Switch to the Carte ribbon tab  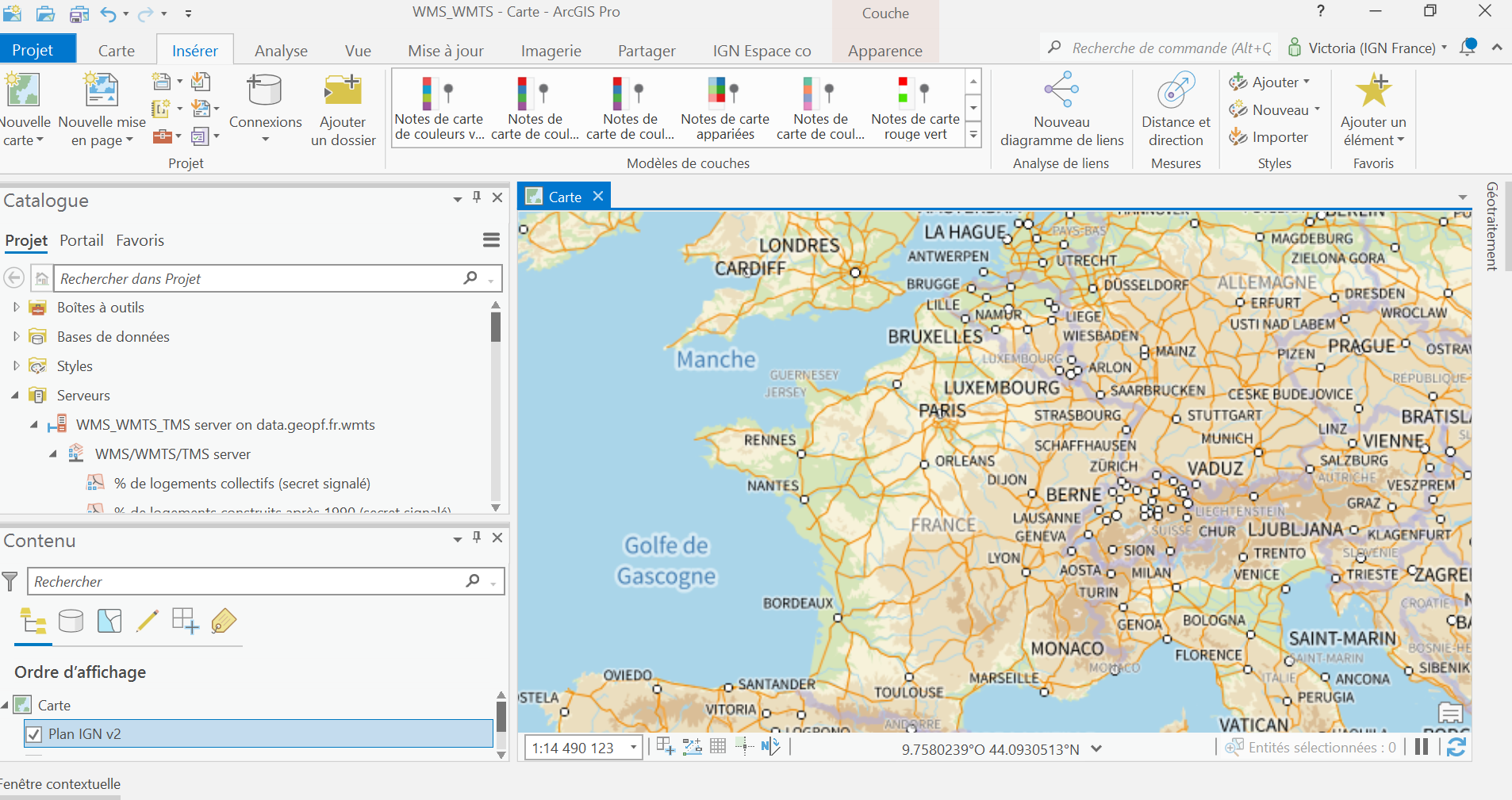tap(117, 50)
